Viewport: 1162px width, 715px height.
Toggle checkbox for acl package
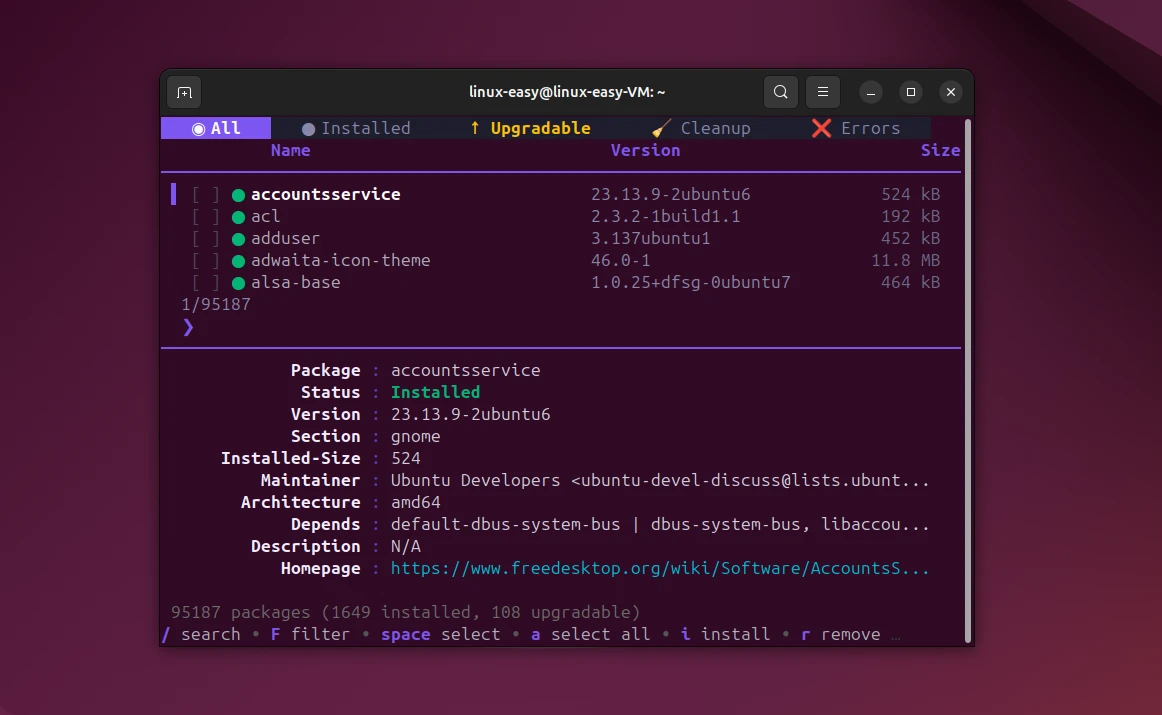(206, 217)
